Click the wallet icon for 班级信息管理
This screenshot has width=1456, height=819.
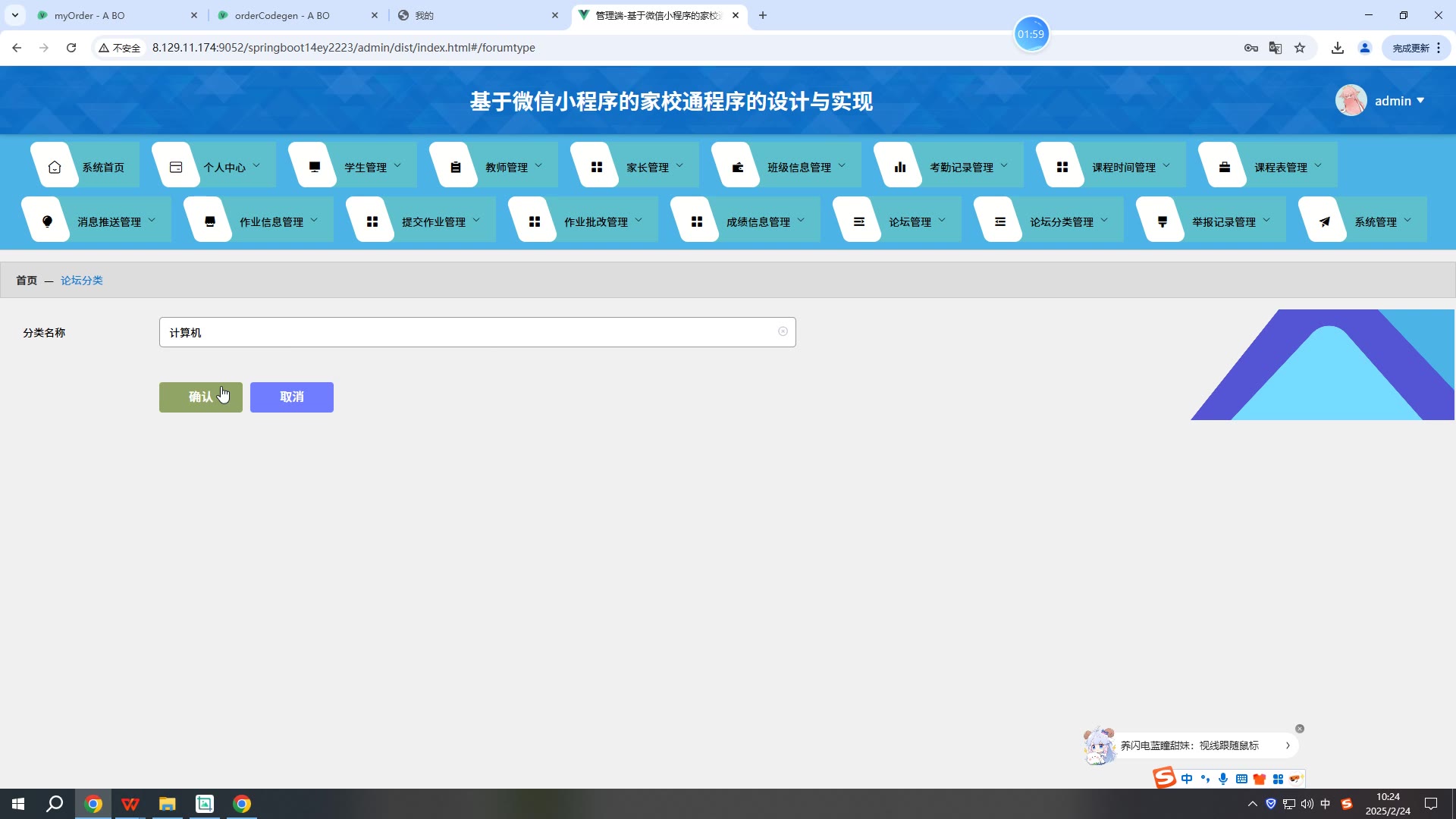coord(738,167)
